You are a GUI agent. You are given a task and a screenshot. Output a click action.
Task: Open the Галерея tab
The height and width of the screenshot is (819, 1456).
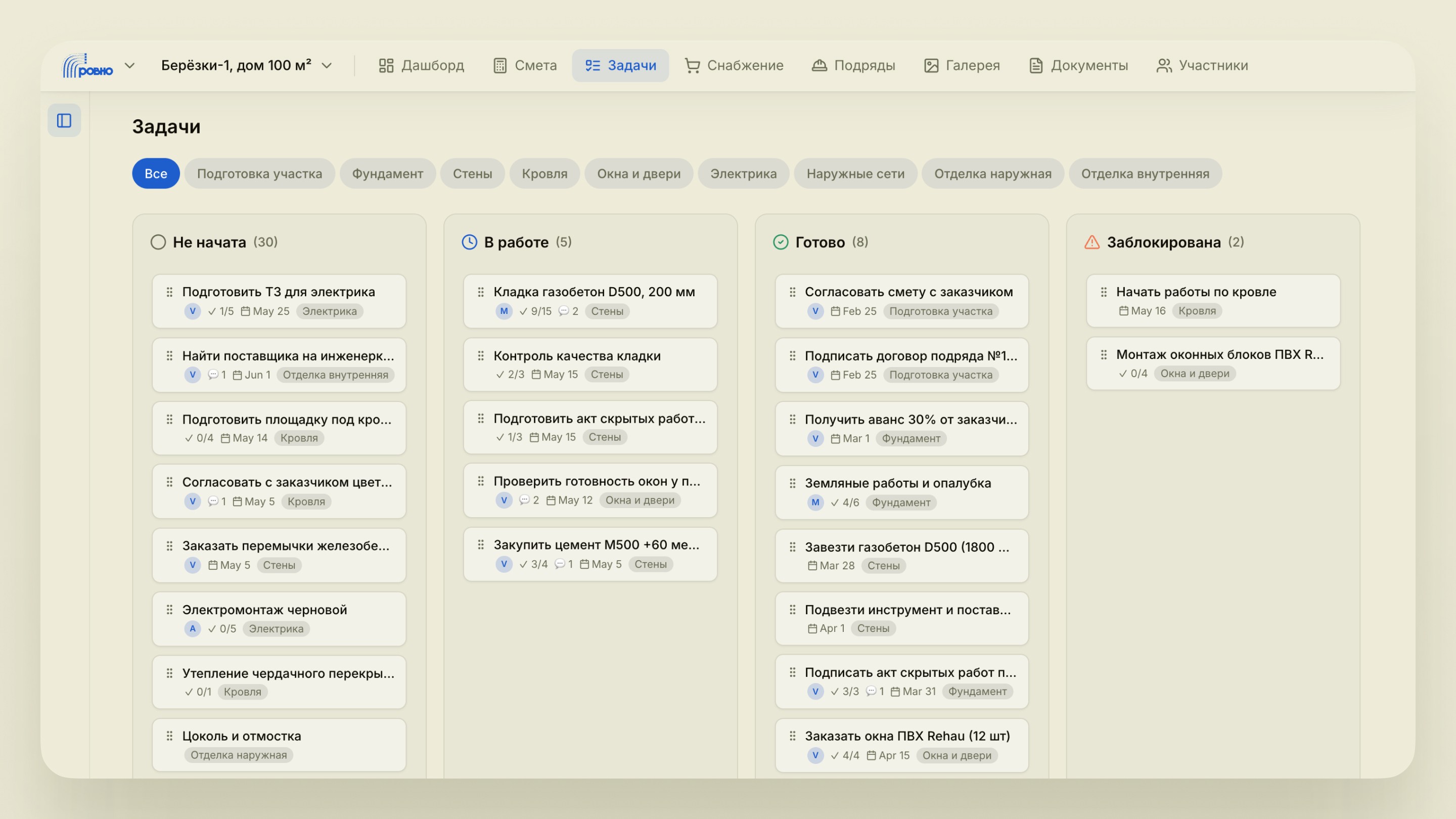point(962,66)
